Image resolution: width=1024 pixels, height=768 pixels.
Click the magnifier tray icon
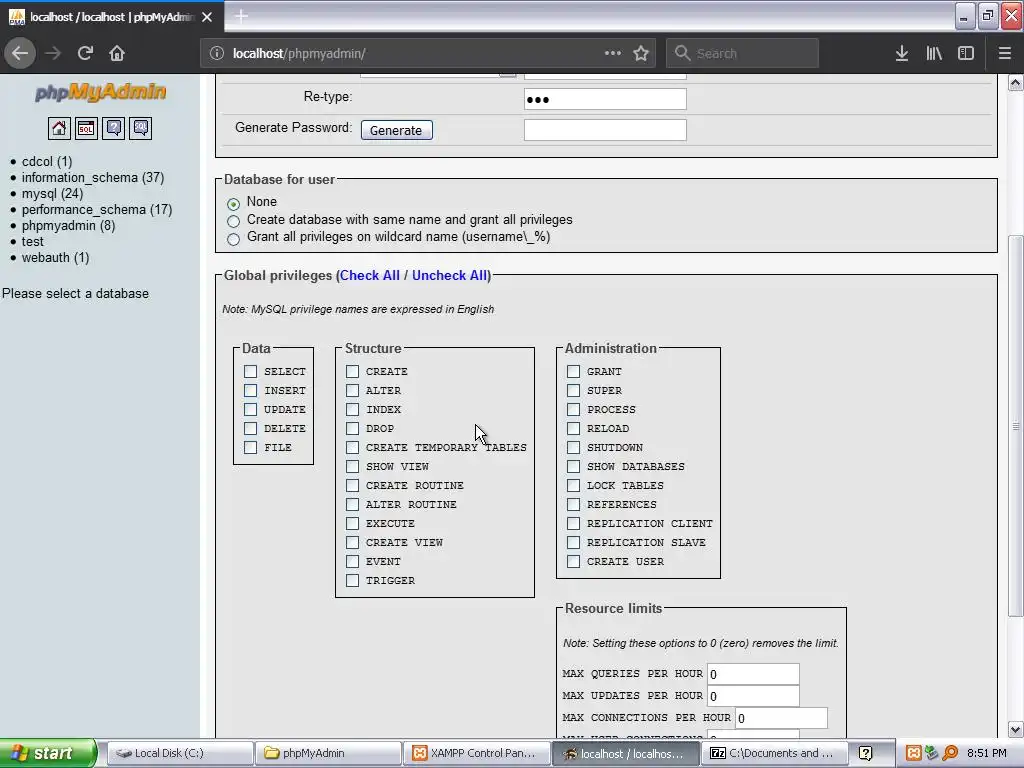[950, 753]
